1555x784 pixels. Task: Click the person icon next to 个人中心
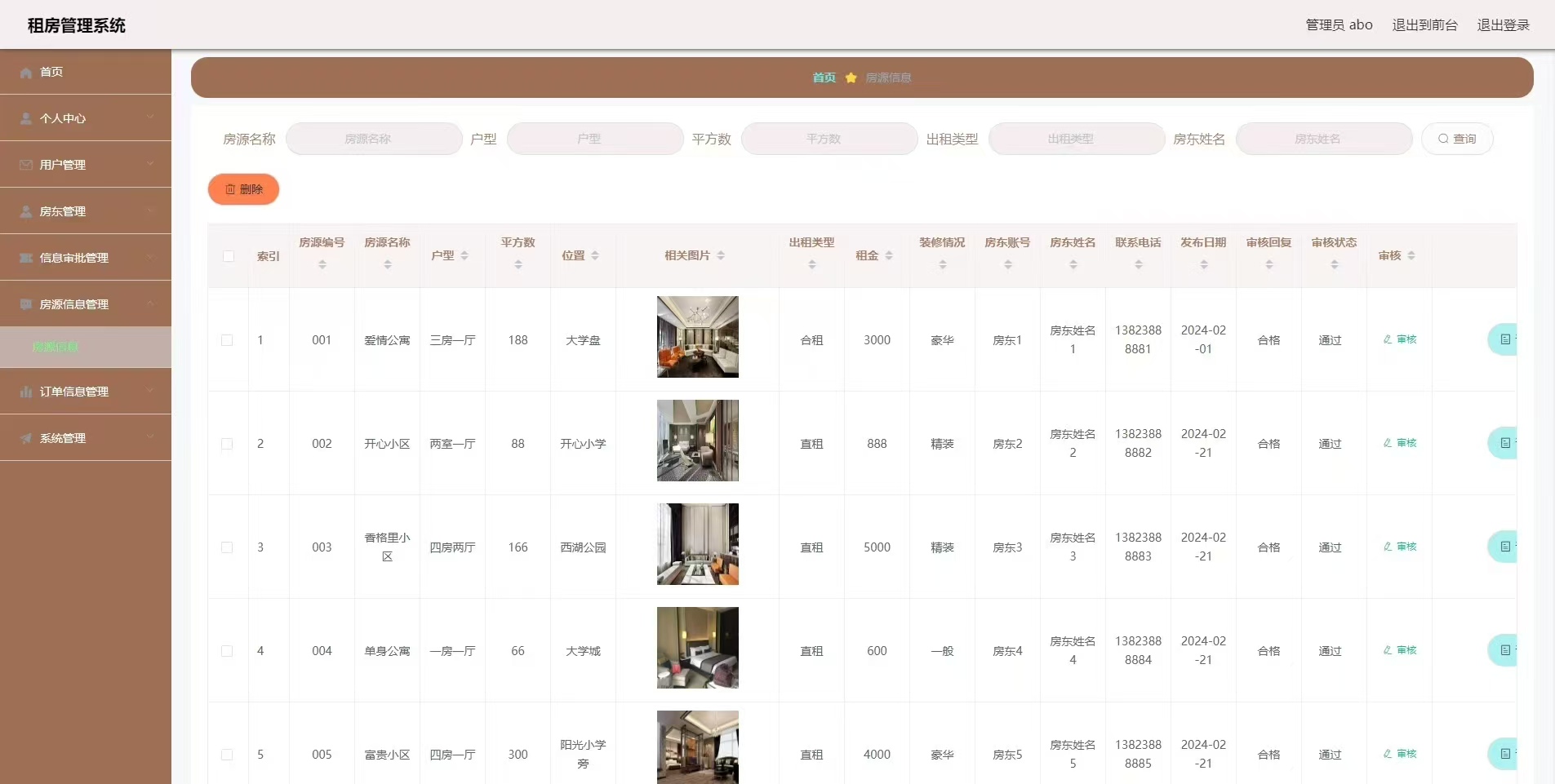click(26, 118)
